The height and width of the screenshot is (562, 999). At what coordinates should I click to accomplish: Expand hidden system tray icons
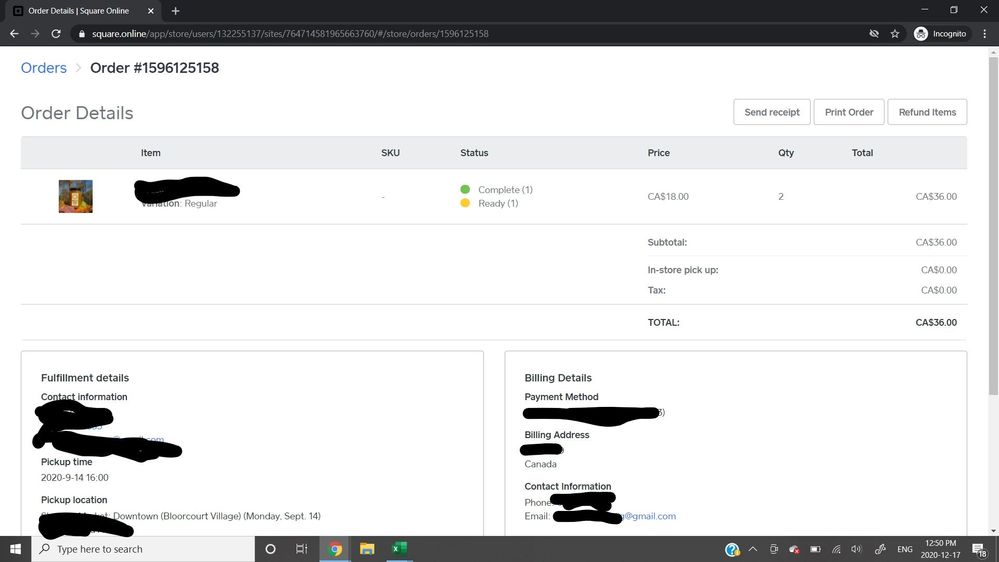(752, 549)
